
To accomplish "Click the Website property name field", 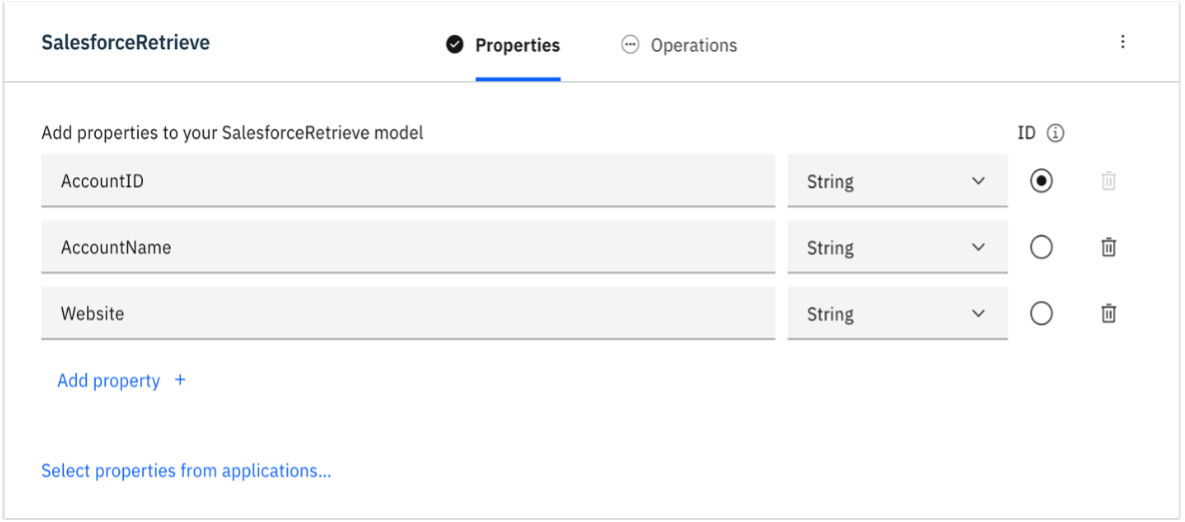I will (407, 313).
